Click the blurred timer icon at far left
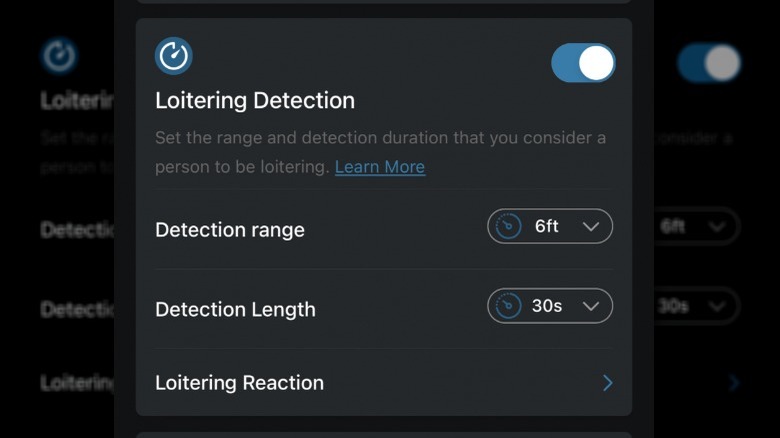Image resolution: width=780 pixels, height=438 pixels. 60,56
